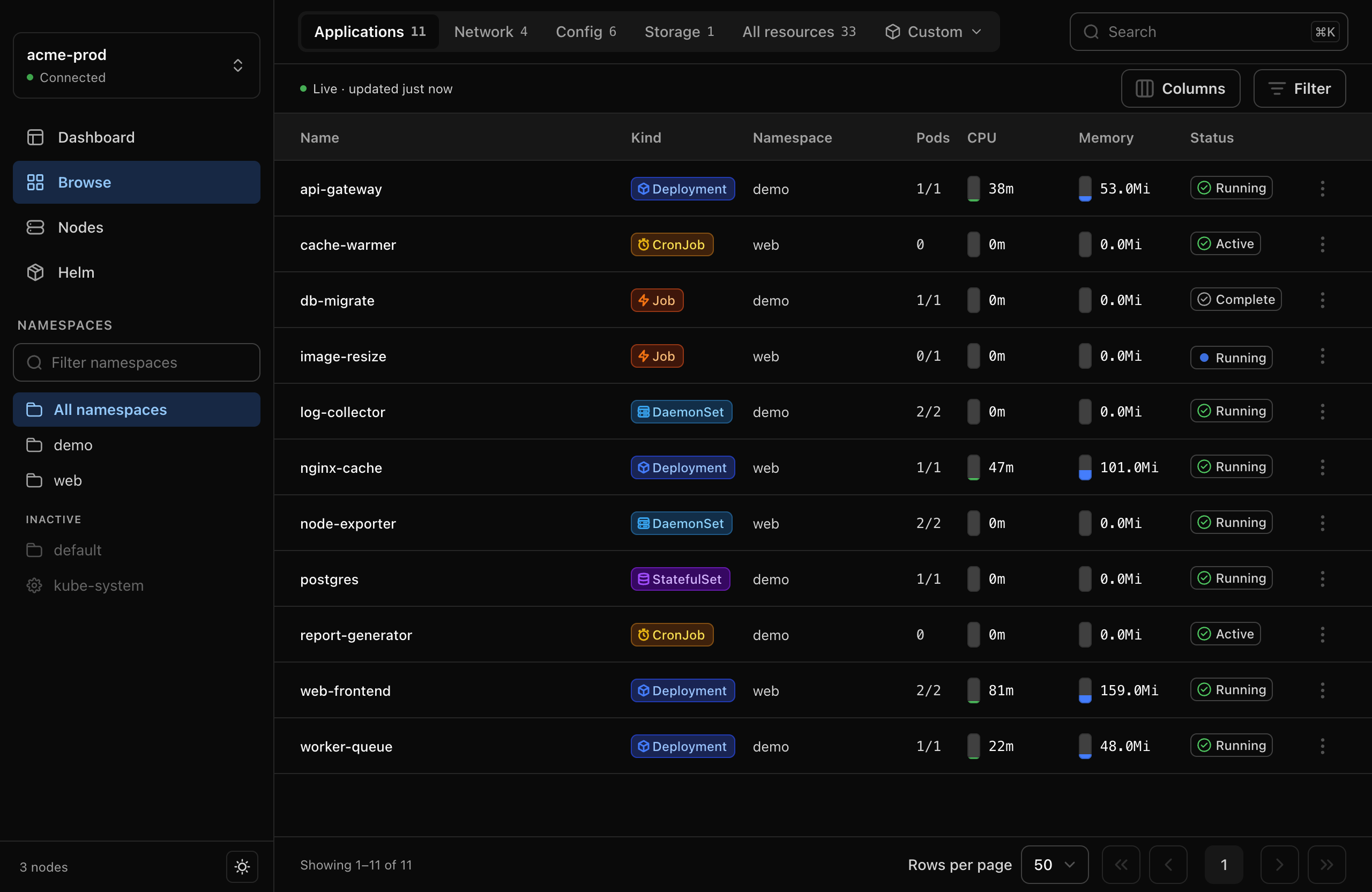The height and width of the screenshot is (892, 1372).
Task: Click the Helm package icon
Action: pyautogui.click(x=35, y=272)
